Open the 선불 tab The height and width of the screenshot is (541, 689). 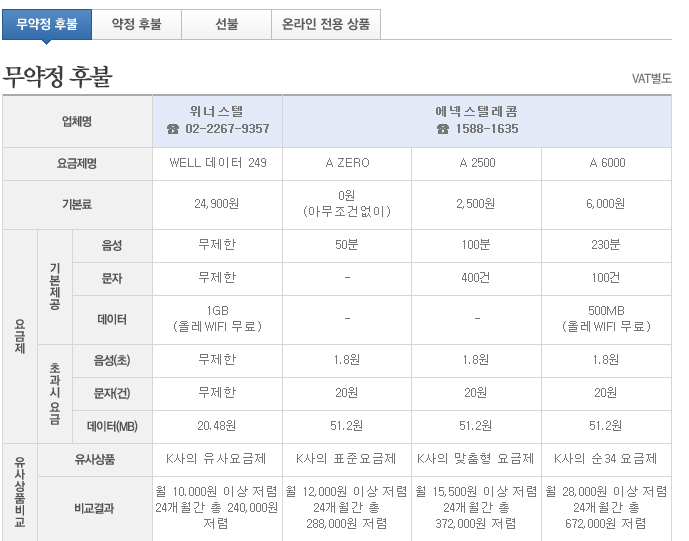click(x=226, y=24)
